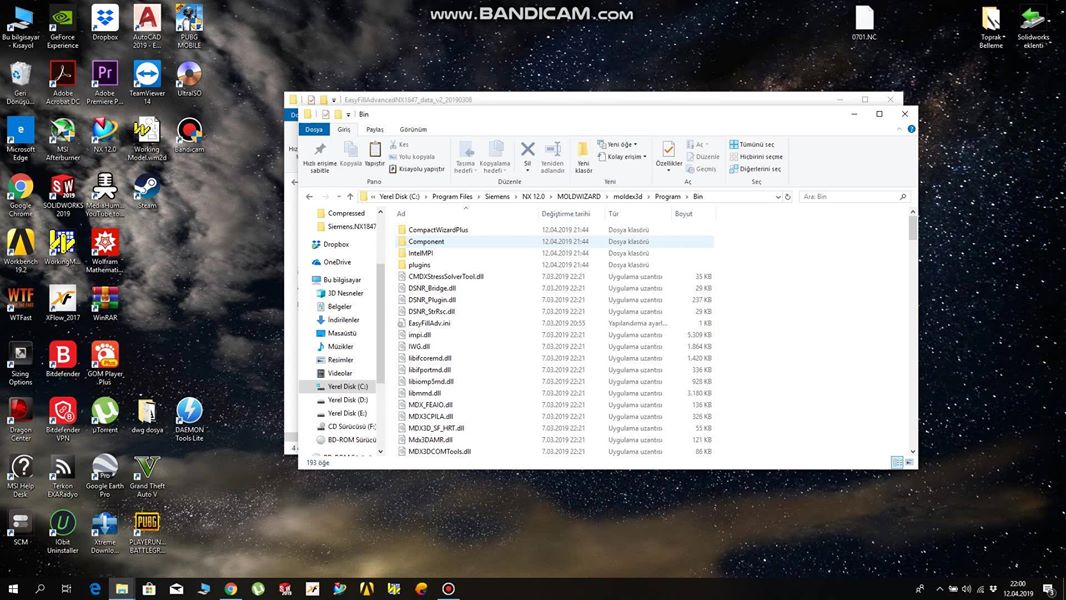Switch to the Giriş ribbon tab
The image size is (1066, 600).
pos(344,129)
